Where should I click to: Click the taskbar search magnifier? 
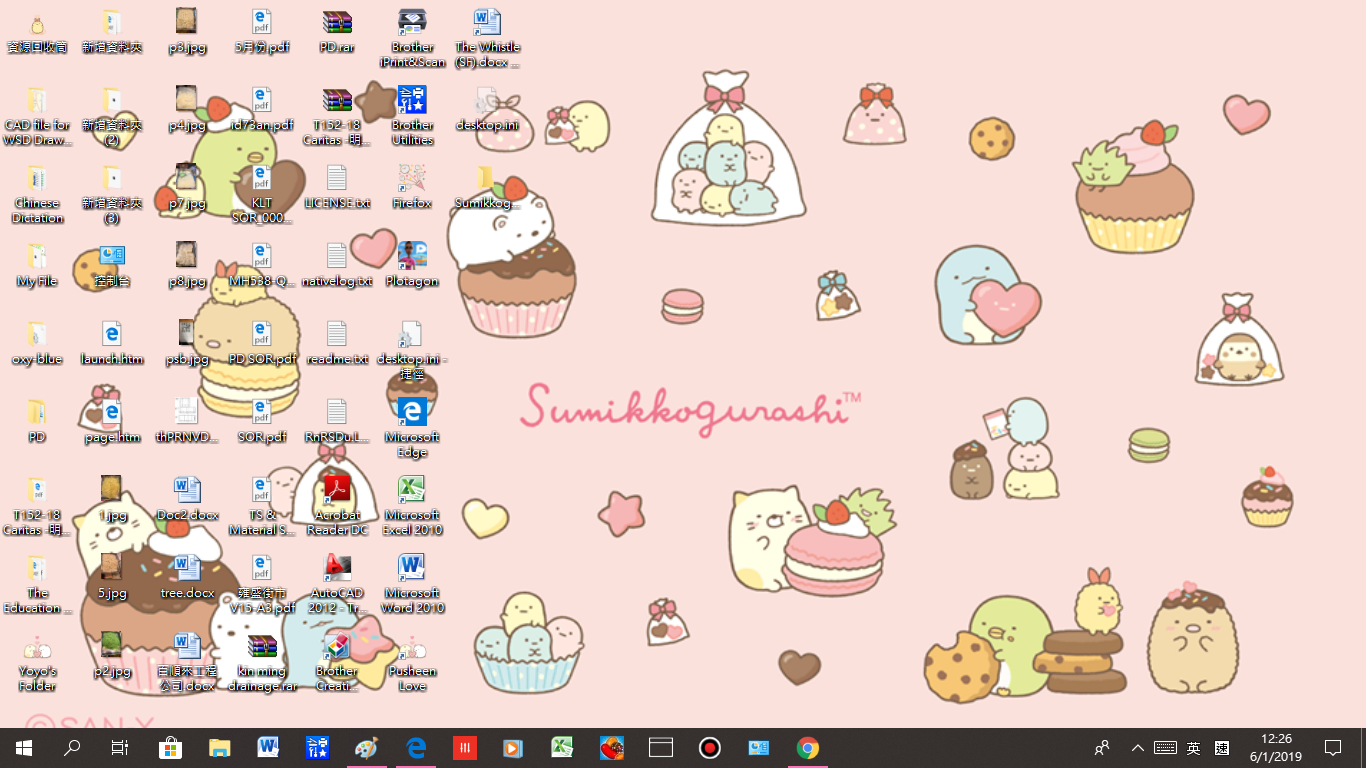point(72,748)
